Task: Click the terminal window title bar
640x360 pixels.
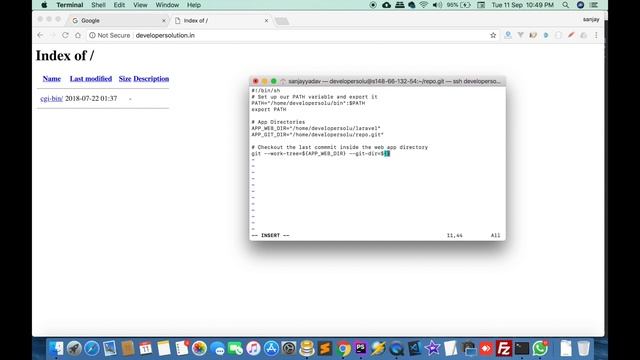Action: click(378, 81)
